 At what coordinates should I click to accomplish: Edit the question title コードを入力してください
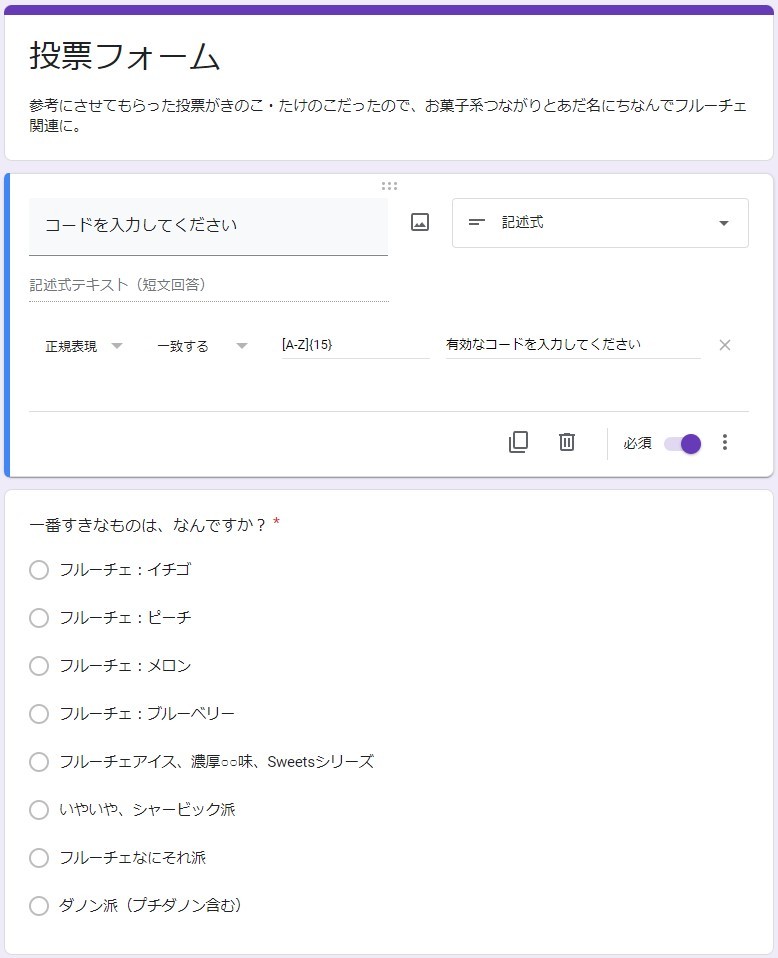208,225
